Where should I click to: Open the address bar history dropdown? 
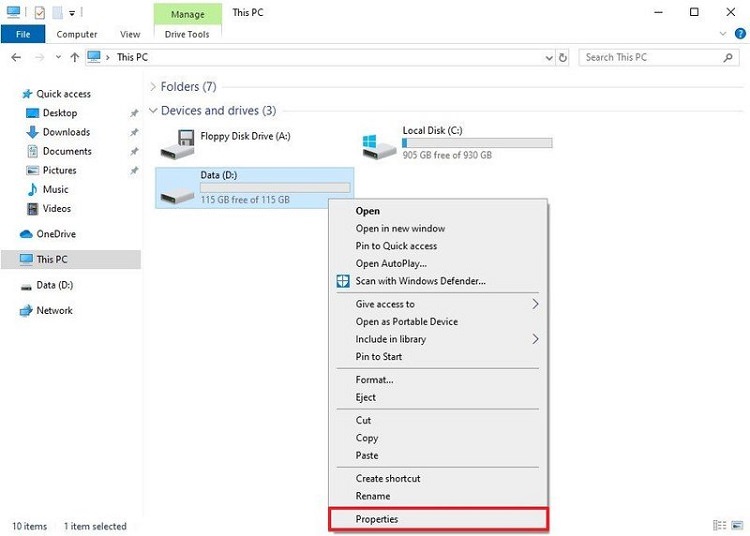pyautogui.click(x=548, y=57)
